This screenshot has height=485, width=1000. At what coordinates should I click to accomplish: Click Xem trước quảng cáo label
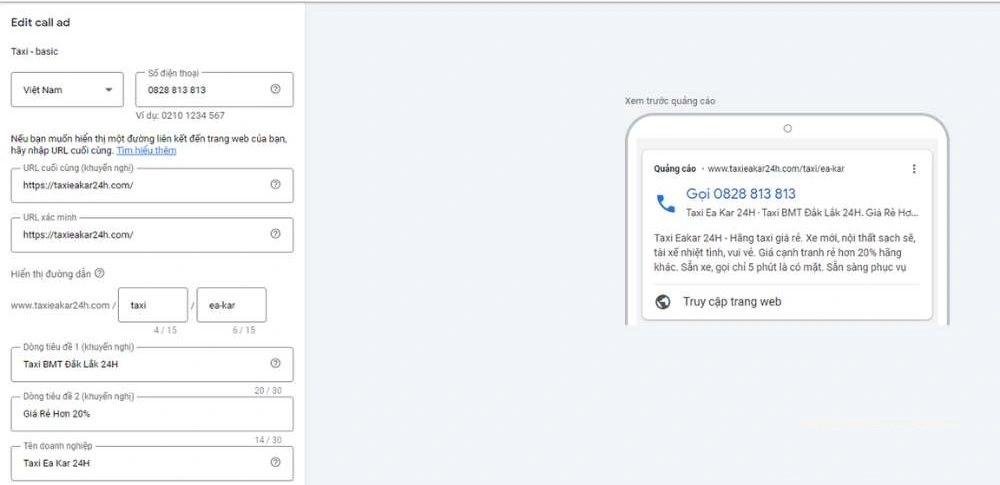pos(670,101)
